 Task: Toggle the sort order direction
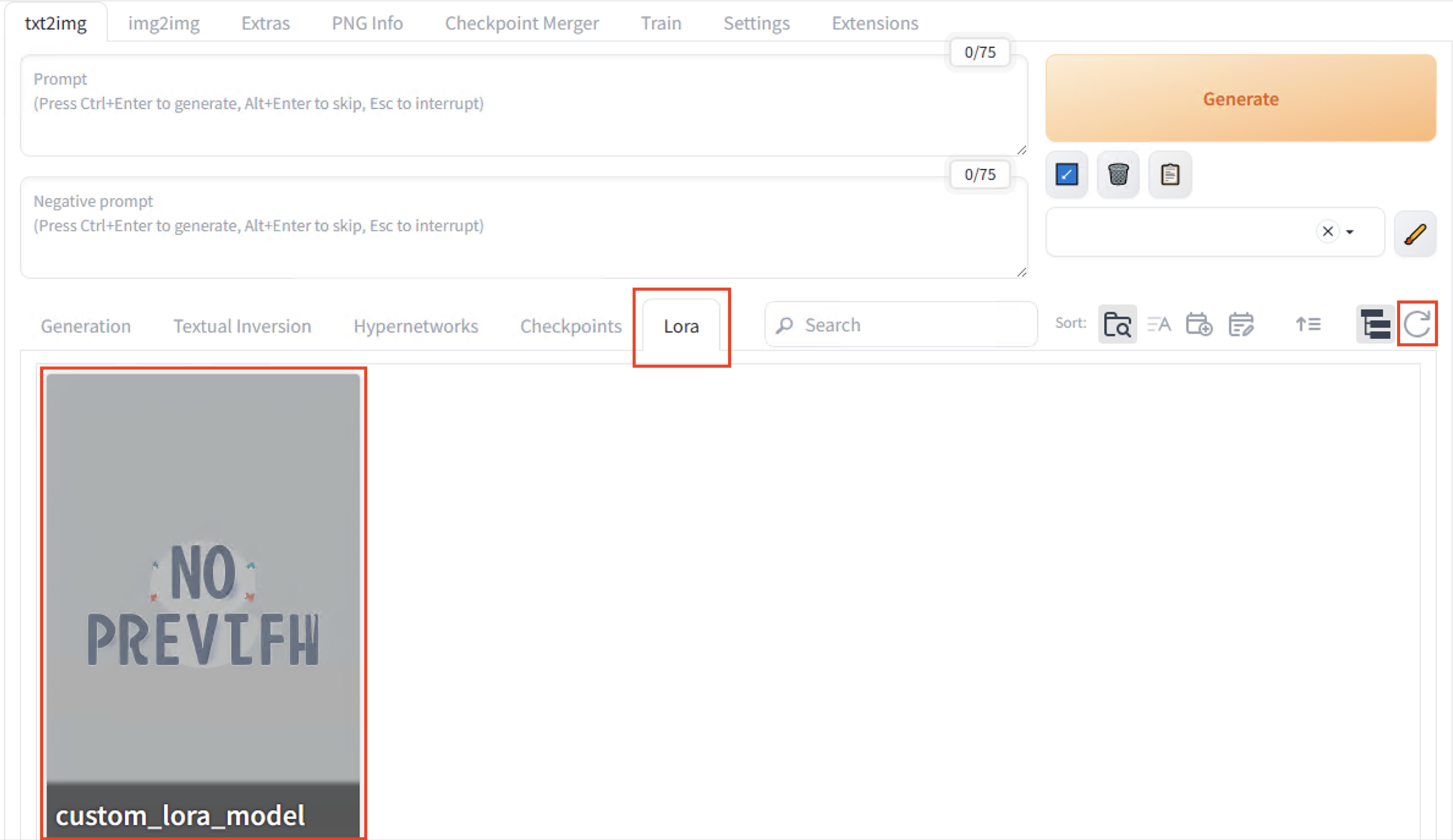coord(1307,325)
